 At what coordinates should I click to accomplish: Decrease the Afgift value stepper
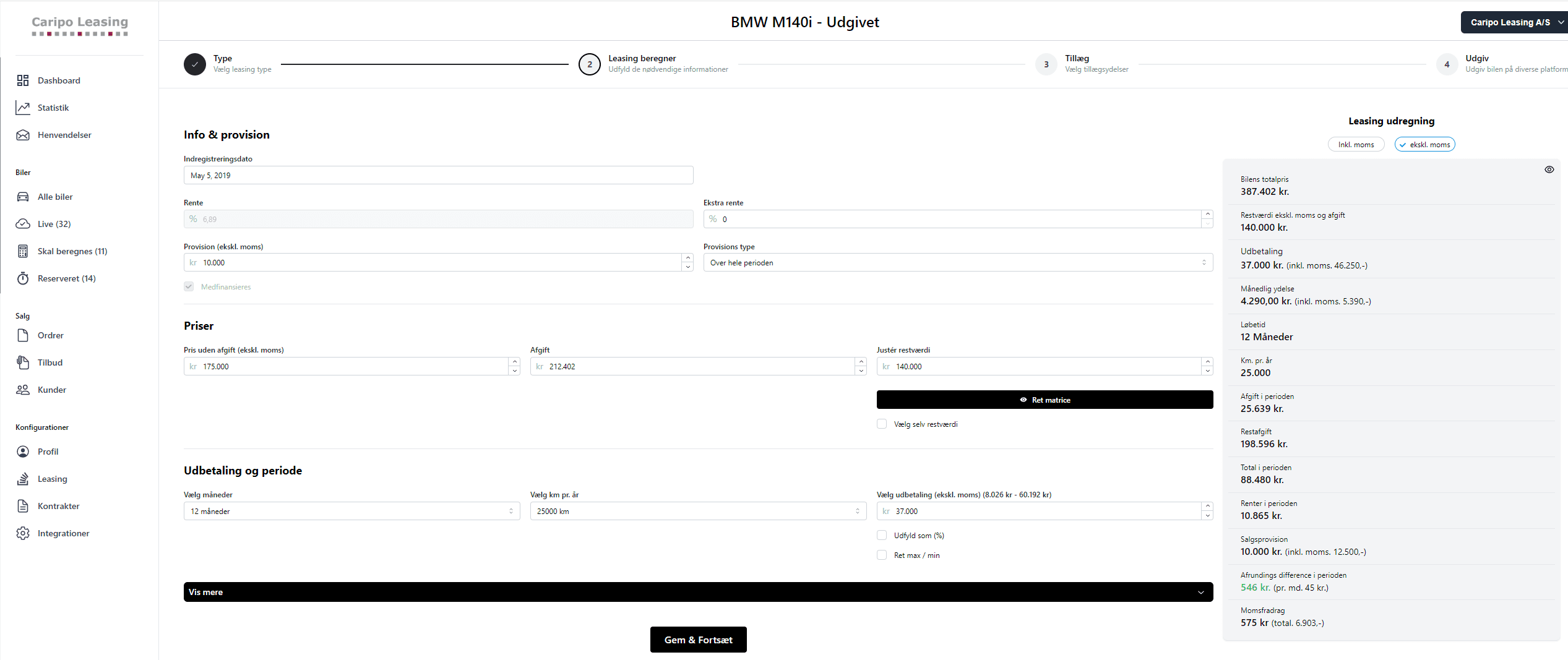pos(861,371)
